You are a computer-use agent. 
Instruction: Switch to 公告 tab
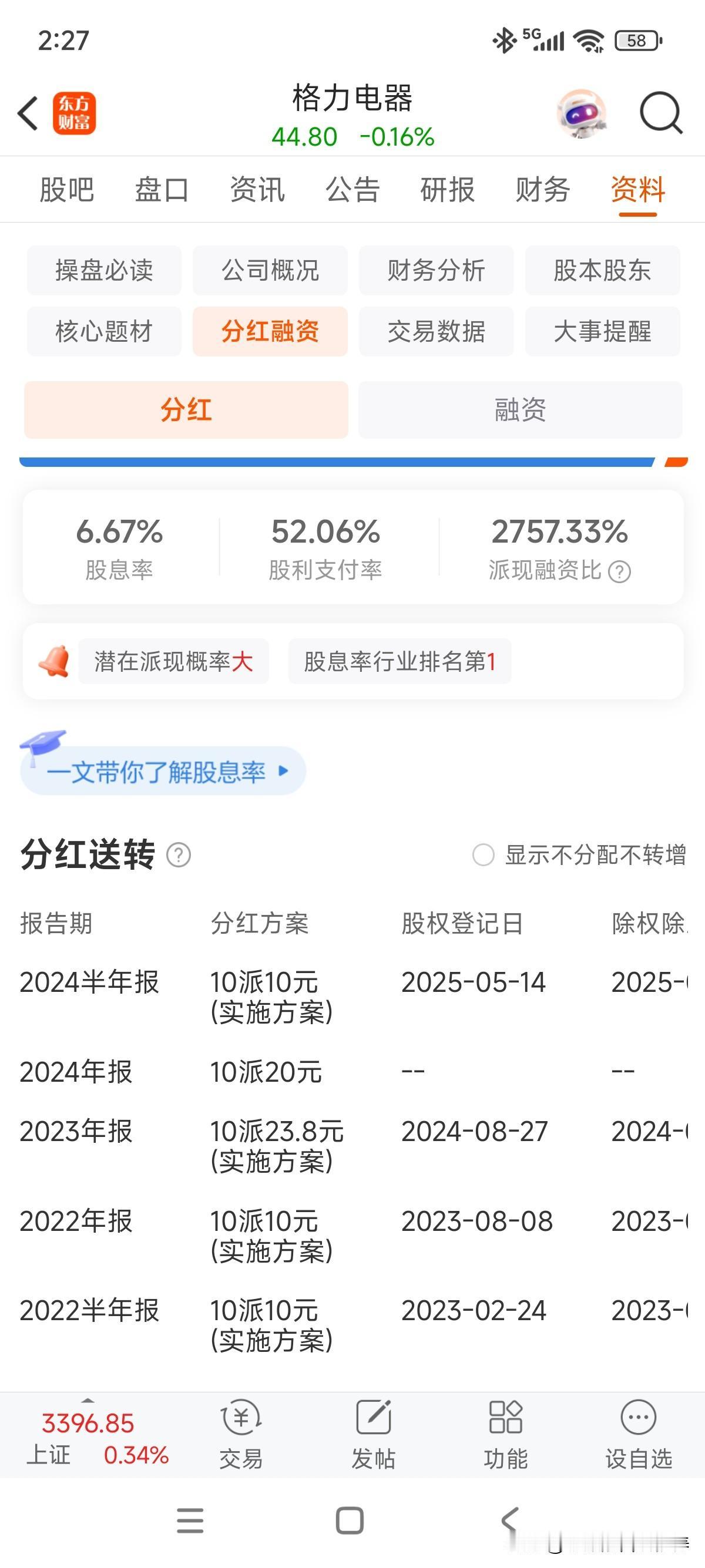[352, 189]
